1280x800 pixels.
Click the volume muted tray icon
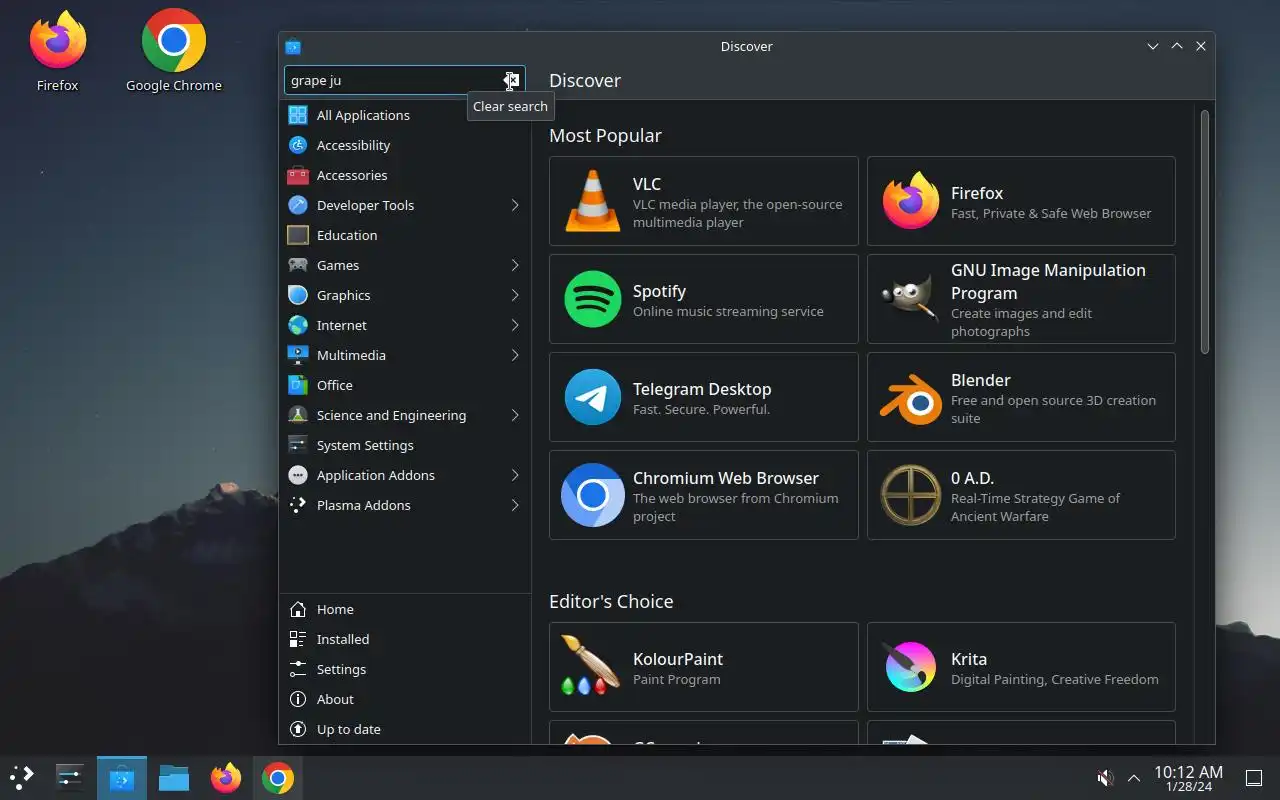1105,778
